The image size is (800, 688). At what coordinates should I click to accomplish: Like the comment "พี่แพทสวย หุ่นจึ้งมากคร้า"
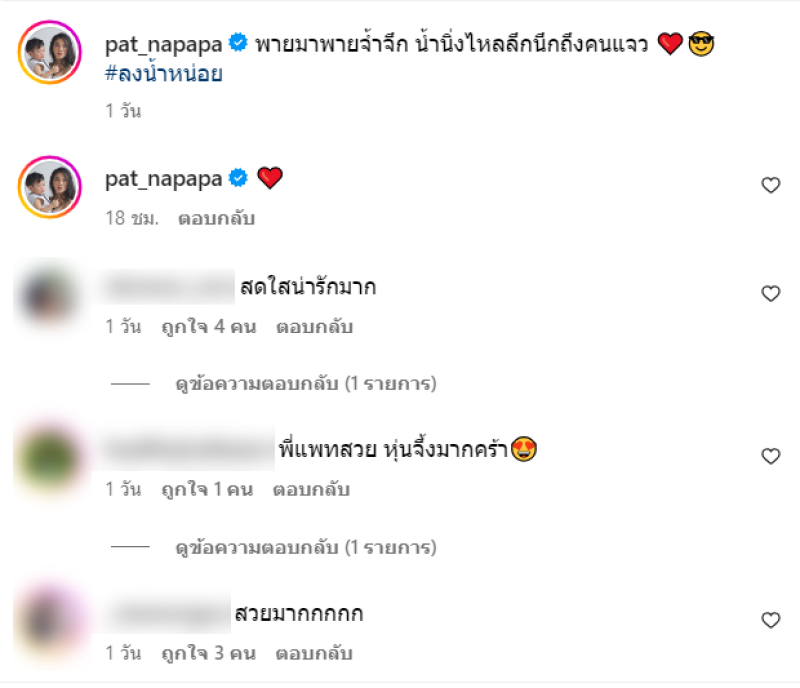(x=770, y=456)
